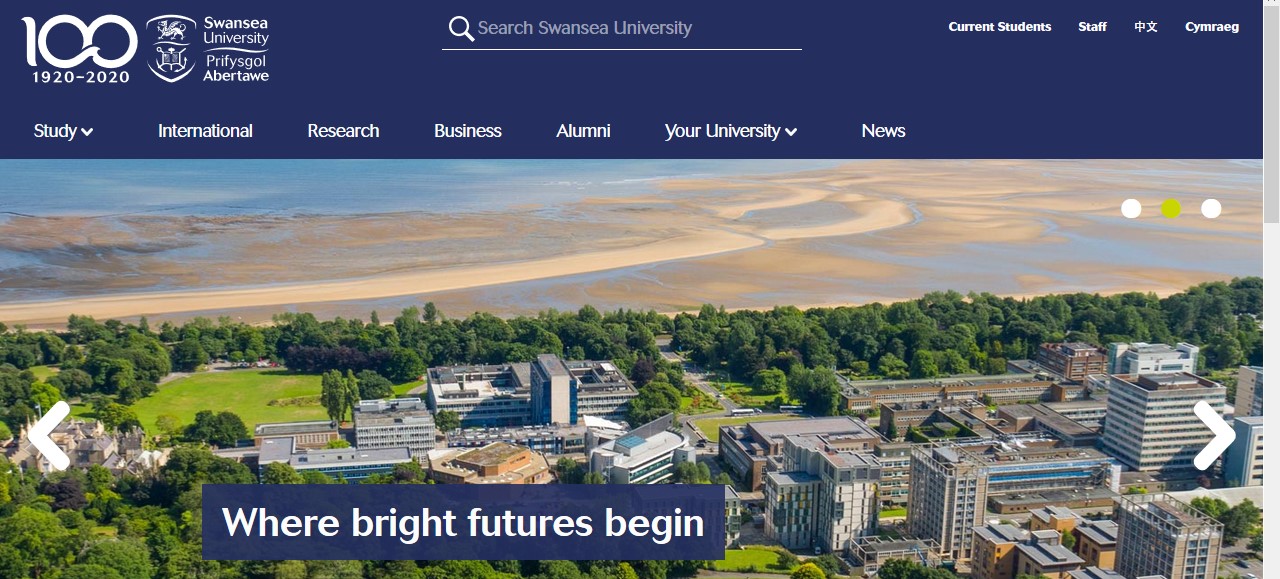
Task: Expand the Study dropdown menu
Action: (x=63, y=131)
